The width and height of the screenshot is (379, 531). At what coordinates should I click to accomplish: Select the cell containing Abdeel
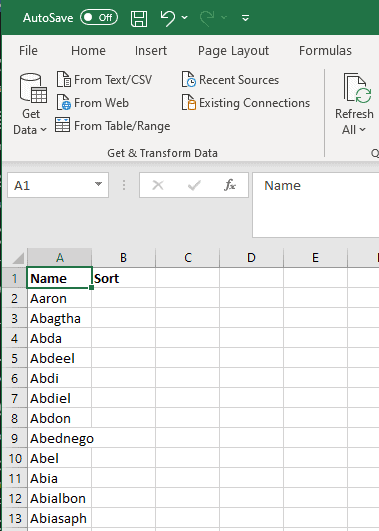pyautogui.click(x=60, y=358)
